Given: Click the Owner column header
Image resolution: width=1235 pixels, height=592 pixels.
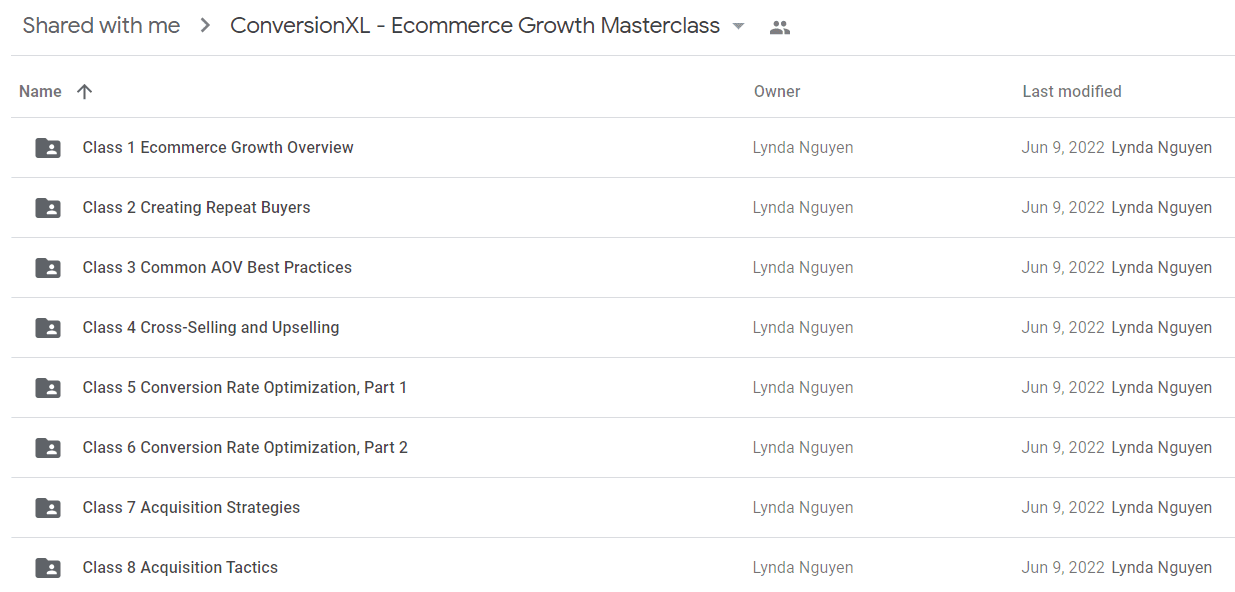Looking at the screenshot, I should [777, 92].
